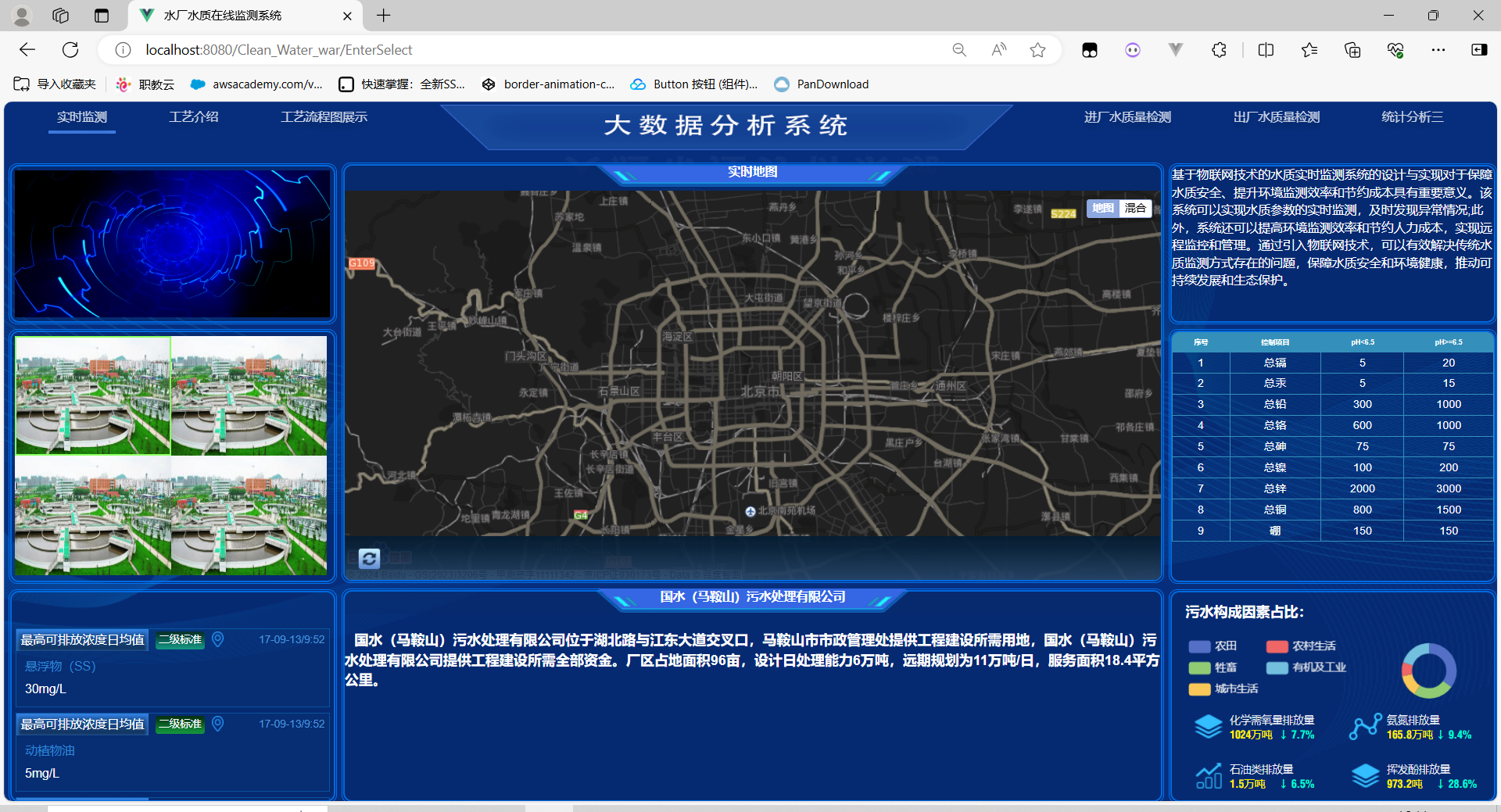This screenshot has width=1501, height=812.
Task: Open the 职教云 bookmark
Action: 145,84
